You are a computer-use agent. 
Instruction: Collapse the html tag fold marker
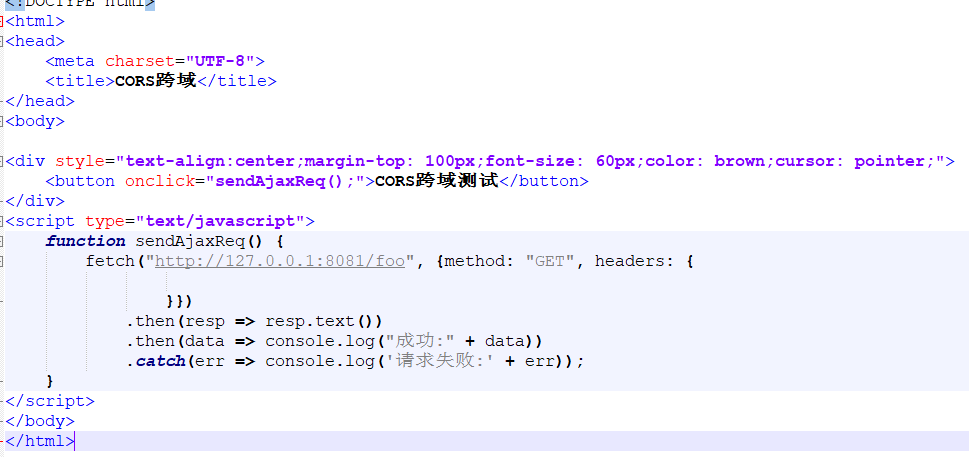tap(2, 21)
